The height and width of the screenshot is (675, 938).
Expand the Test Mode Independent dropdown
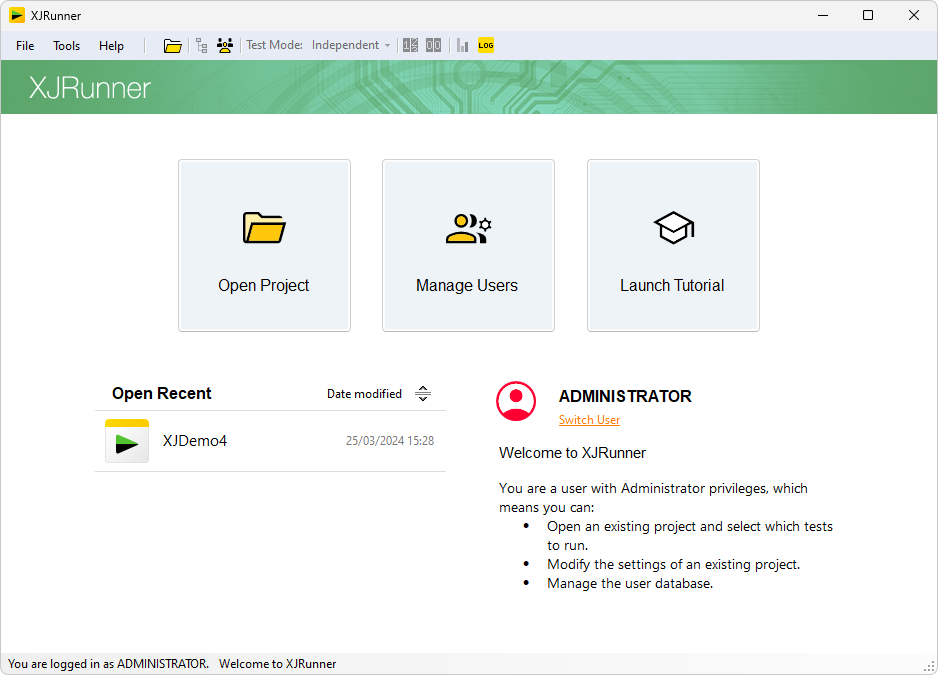pos(351,45)
